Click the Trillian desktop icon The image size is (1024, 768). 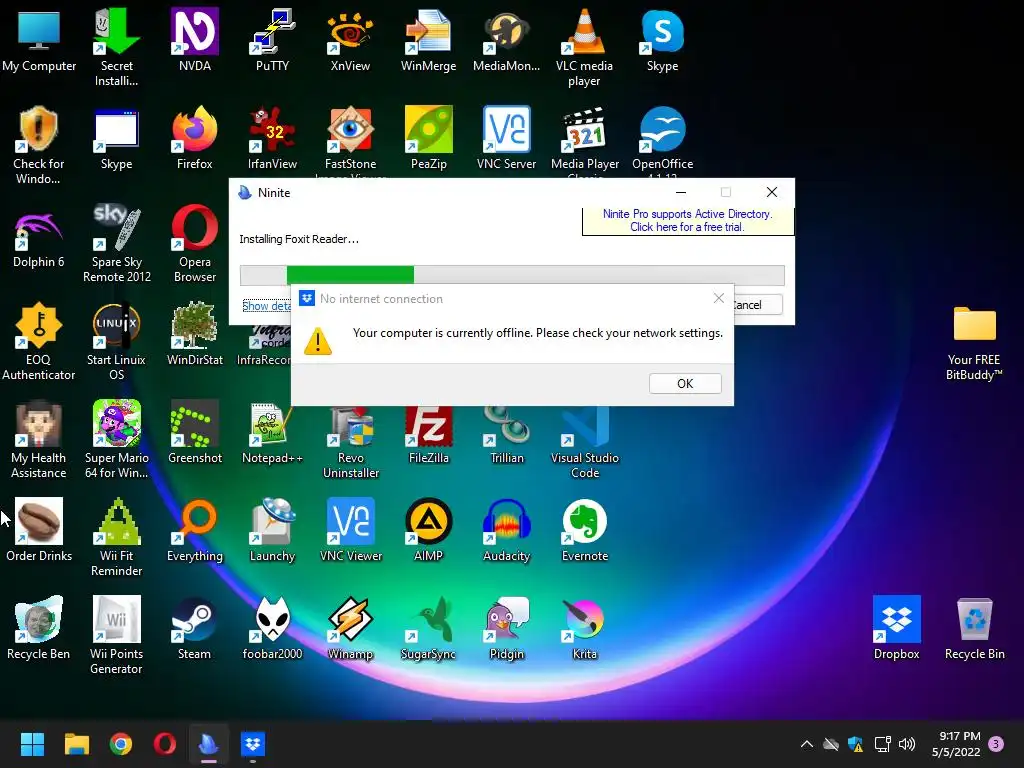[506, 435]
